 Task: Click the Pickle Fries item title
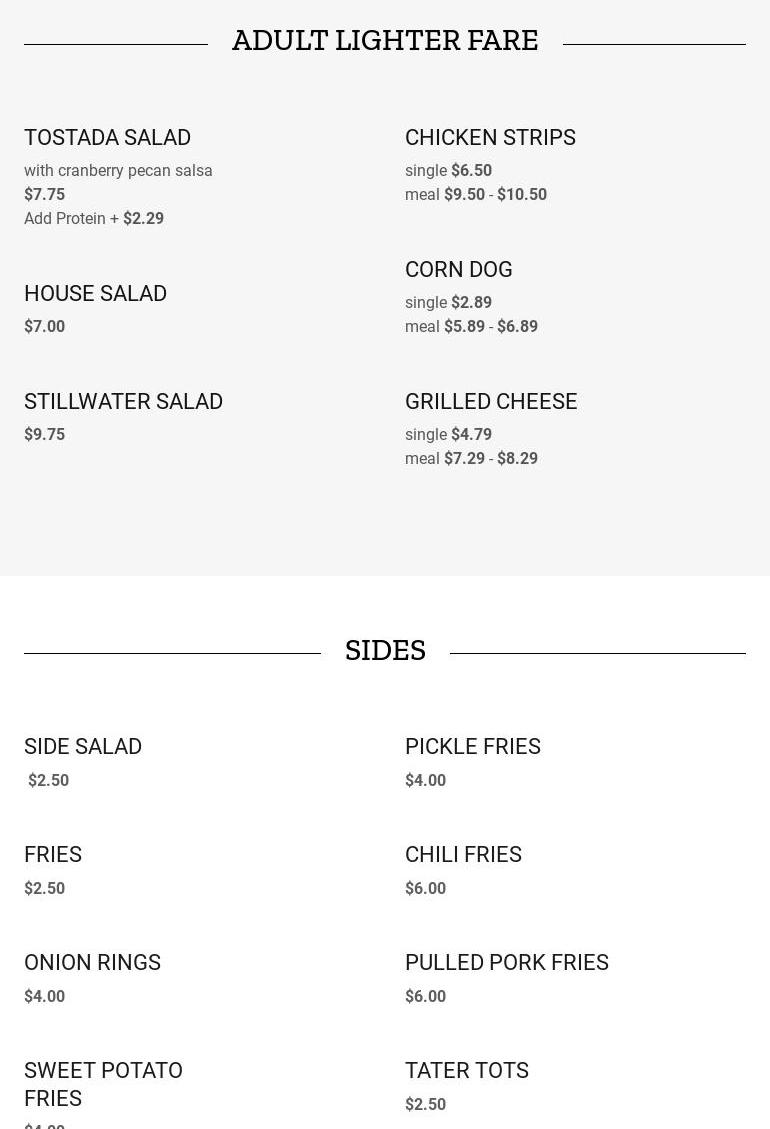(x=472, y=746)
